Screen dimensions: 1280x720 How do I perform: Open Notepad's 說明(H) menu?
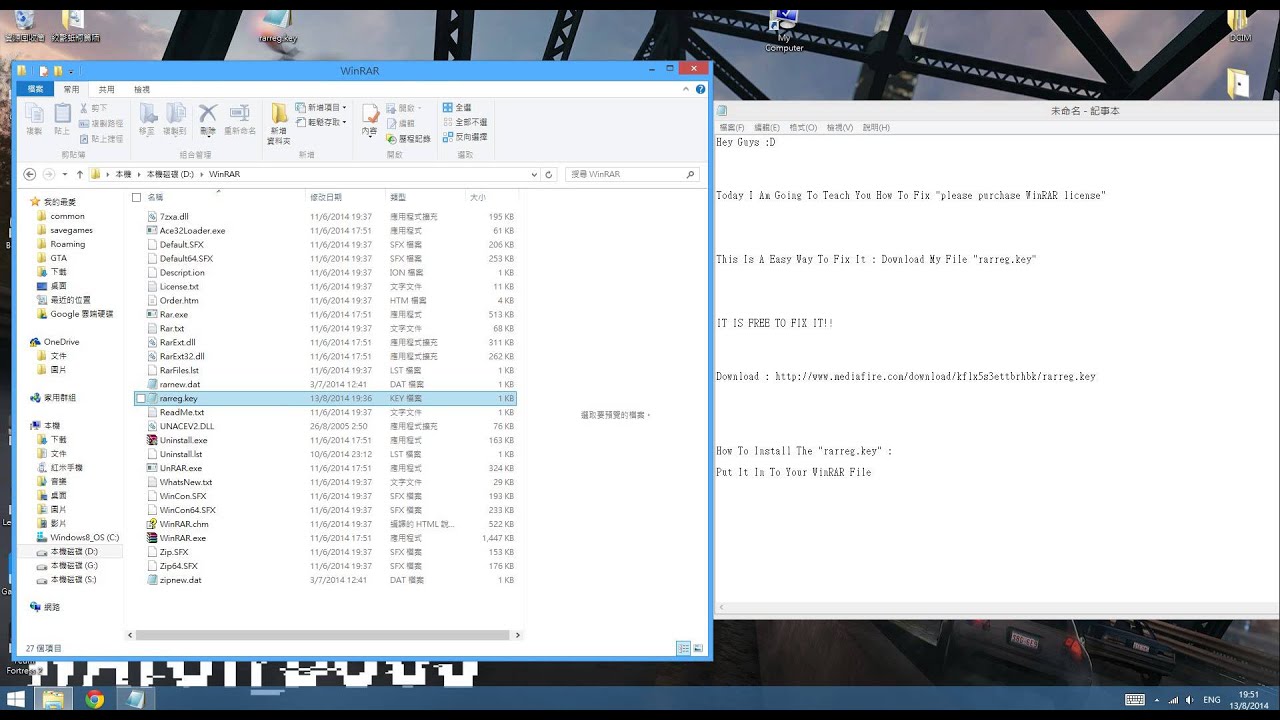(876, 128)
